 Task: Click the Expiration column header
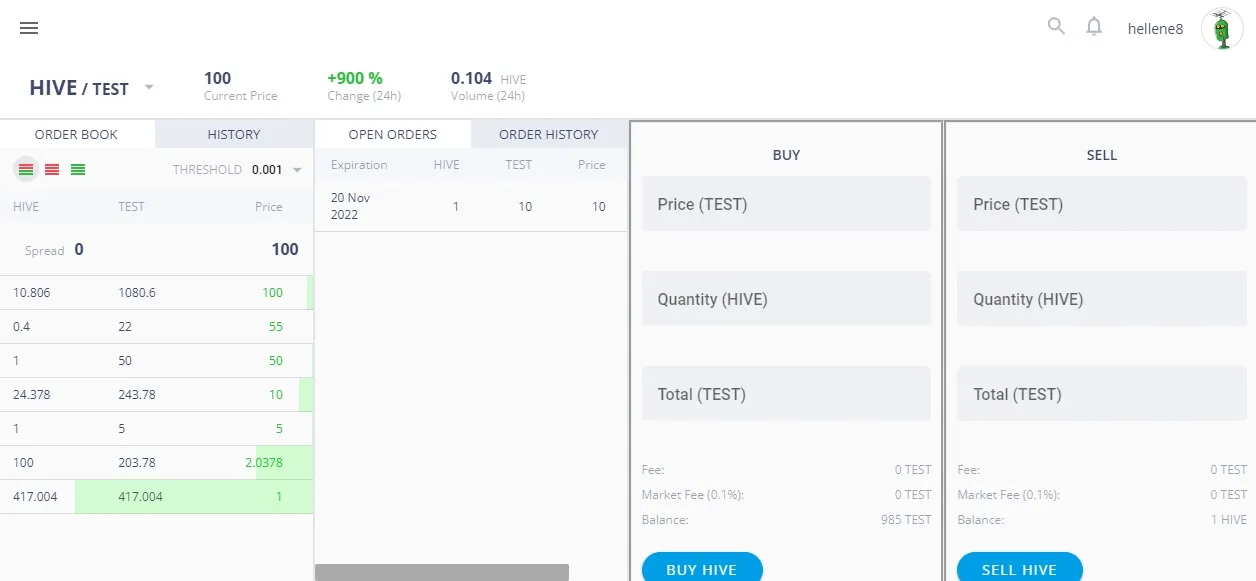pyautogui.click(x=359, y=165)
